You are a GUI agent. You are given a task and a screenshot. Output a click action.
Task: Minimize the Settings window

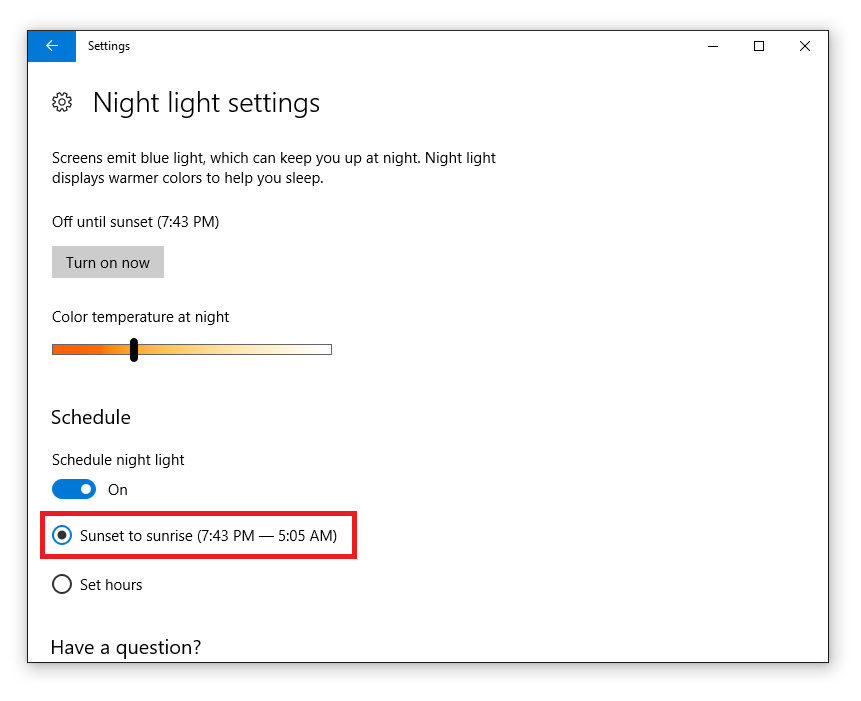tap(713, 46)
